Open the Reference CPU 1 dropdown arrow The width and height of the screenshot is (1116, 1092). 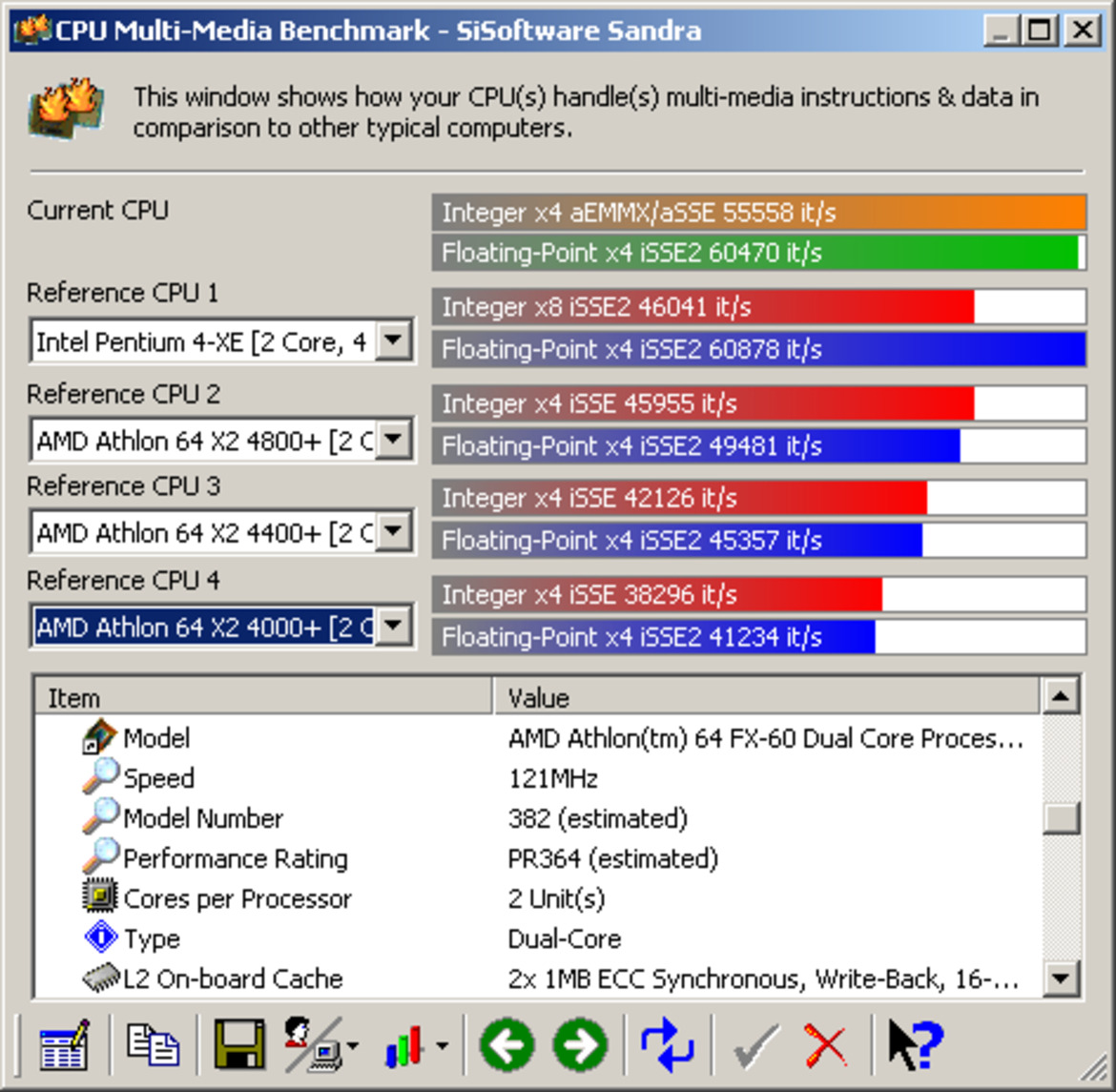coord(394,341)
